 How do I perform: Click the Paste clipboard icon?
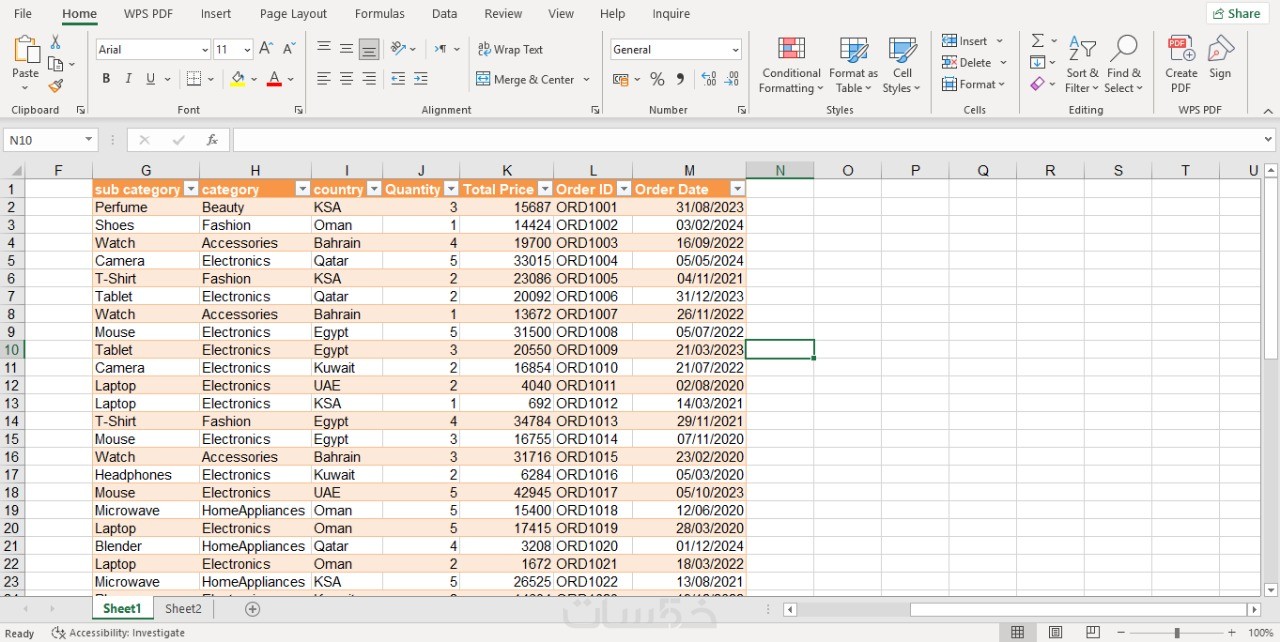pos(26,50)
